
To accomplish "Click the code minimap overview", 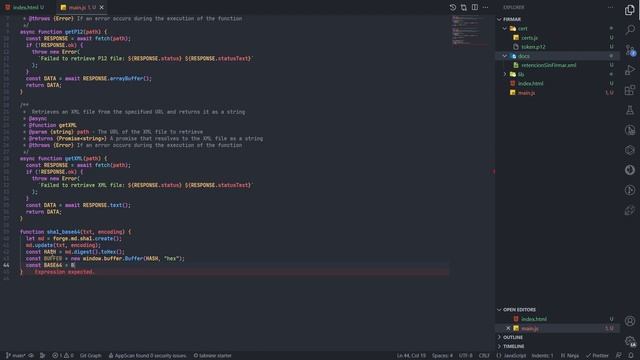I will pos(470,31).
